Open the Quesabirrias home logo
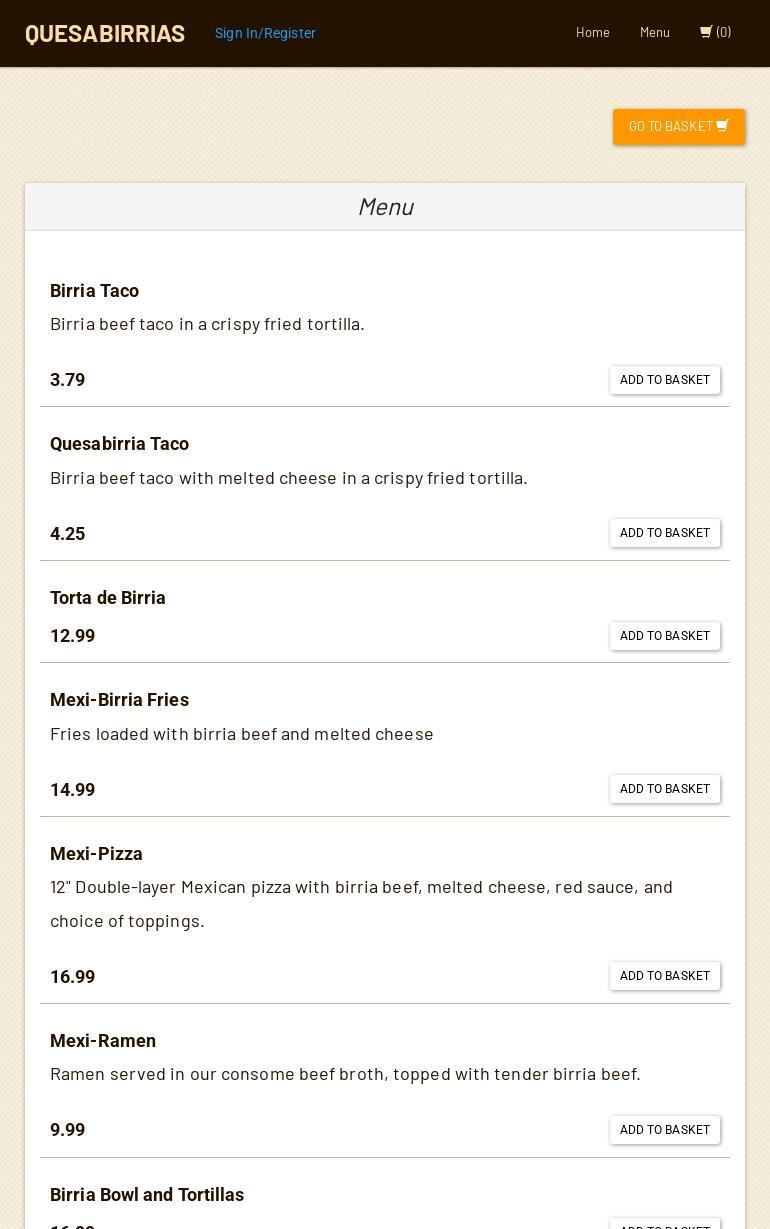This screenshot has width=770, height=1229. (105, 33)
